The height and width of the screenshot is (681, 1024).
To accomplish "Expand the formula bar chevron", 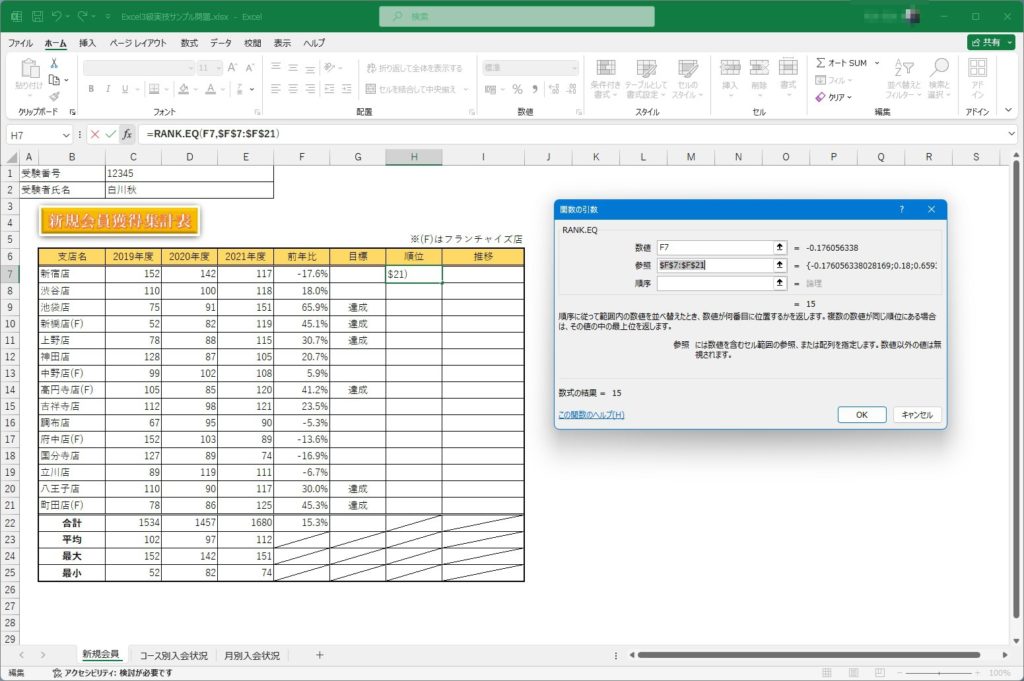I will (x=1011, y=134).
